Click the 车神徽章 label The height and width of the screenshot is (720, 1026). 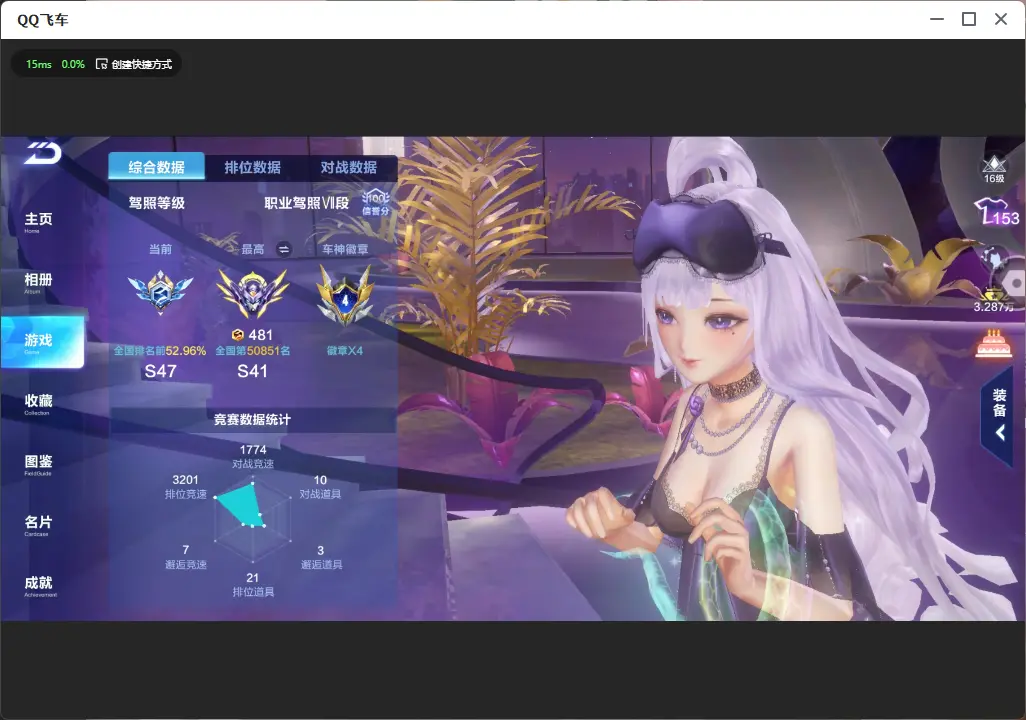point(345,249)
